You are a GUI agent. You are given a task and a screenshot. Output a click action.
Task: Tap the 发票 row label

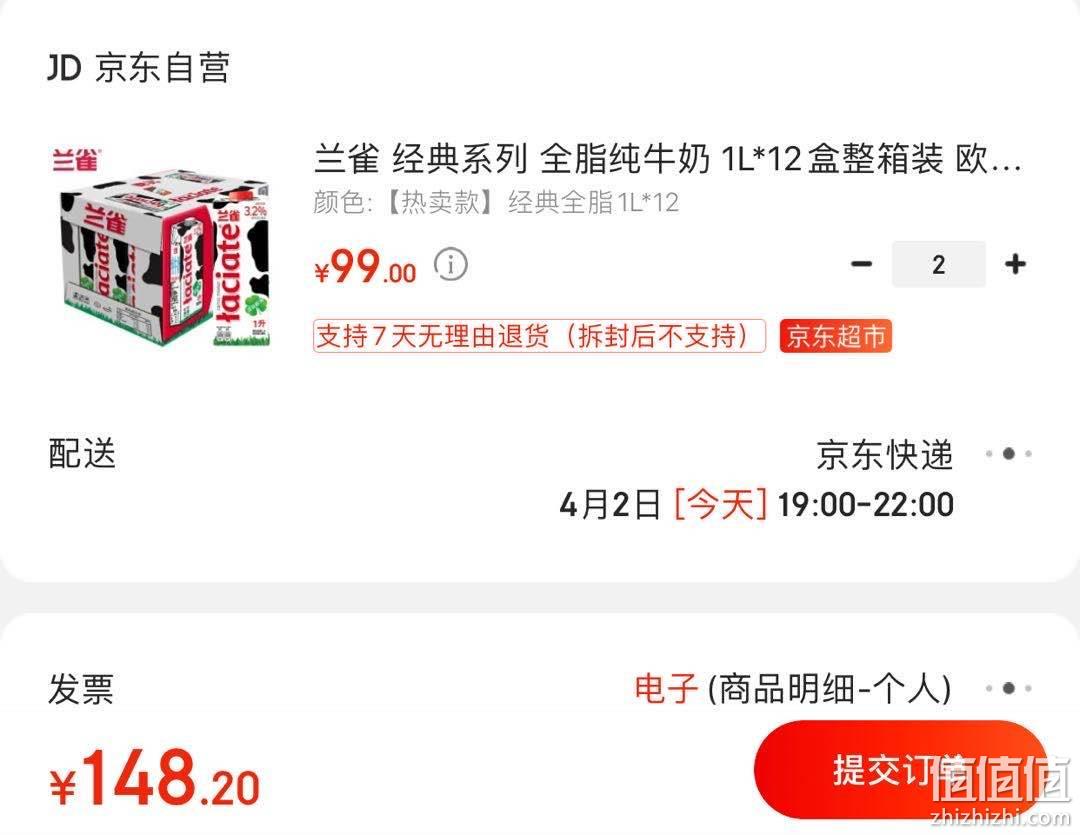81,689
